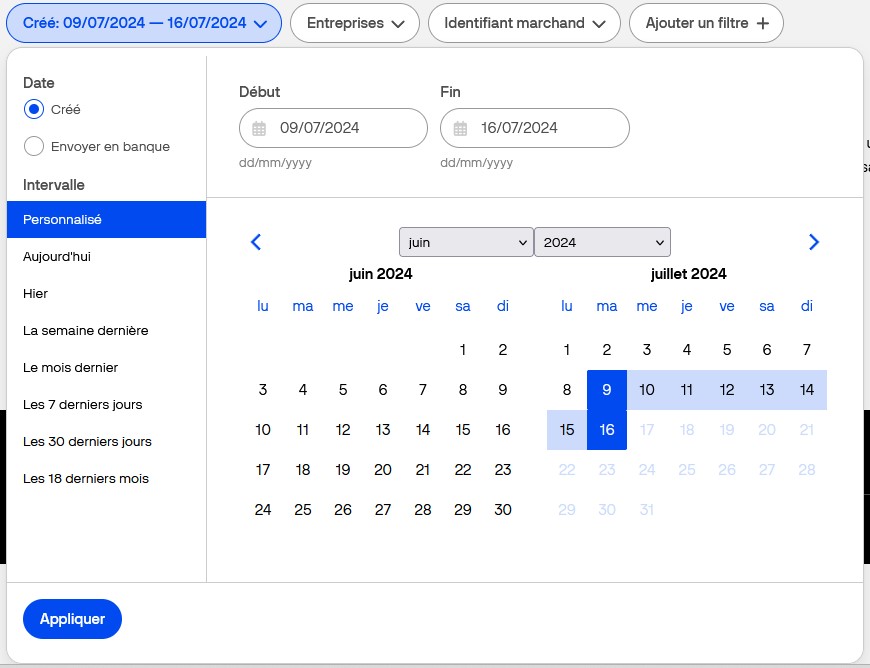The width and height of the screenshot is (870, 668).
Task: Choose Le mois dernier interval
Action: tap(70, 368)
